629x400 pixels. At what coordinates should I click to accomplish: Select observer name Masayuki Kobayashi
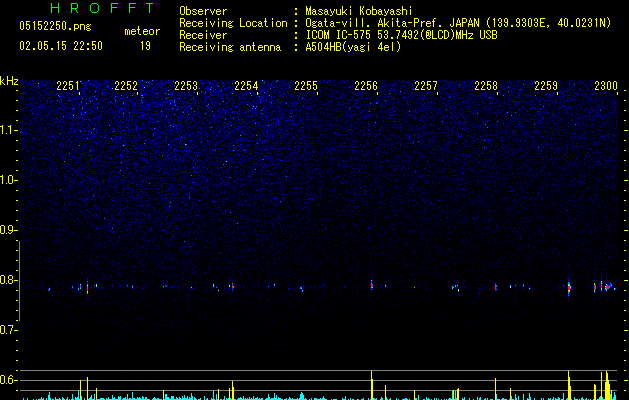point(359,11)
